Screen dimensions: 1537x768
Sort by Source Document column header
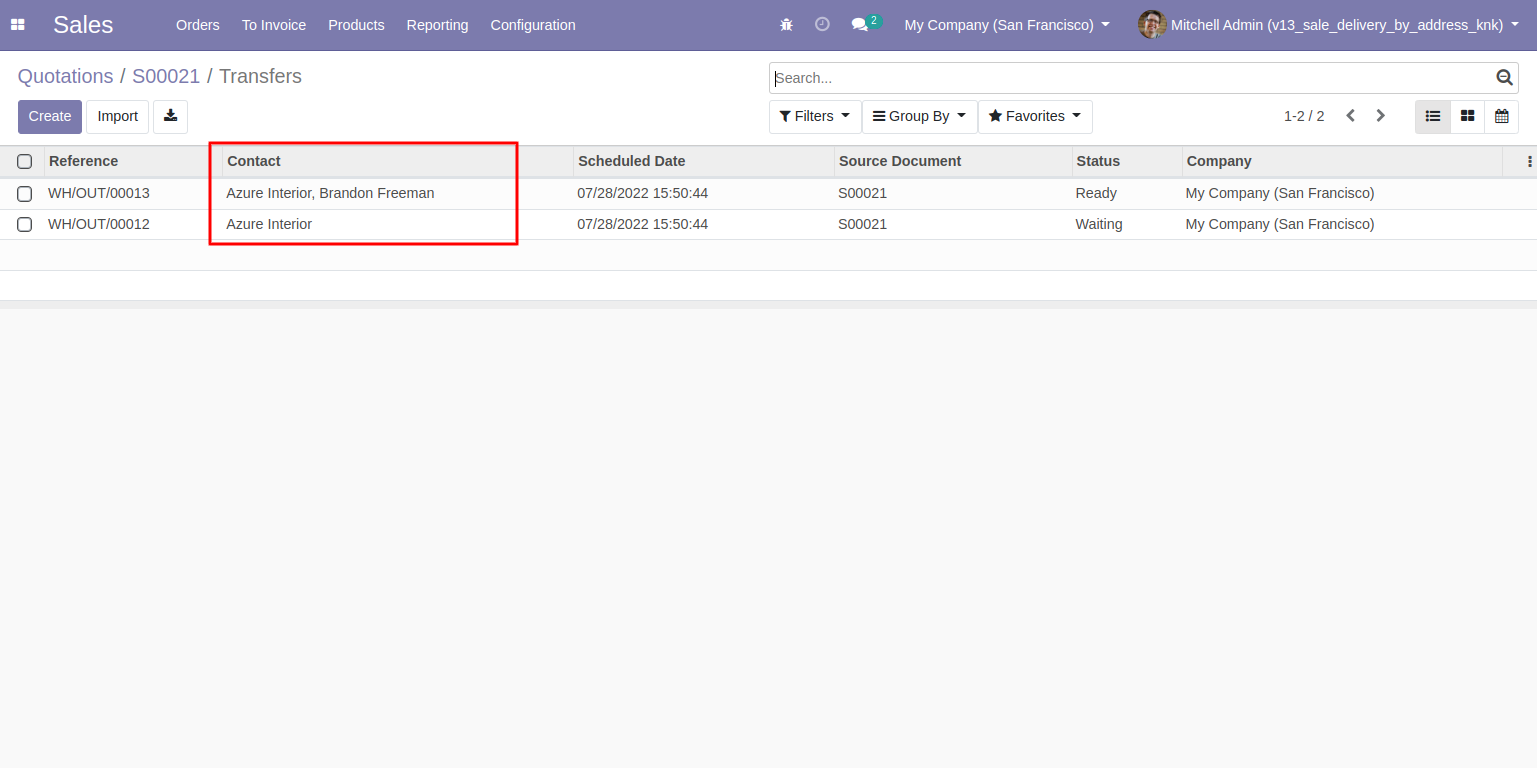pos(953,161)
